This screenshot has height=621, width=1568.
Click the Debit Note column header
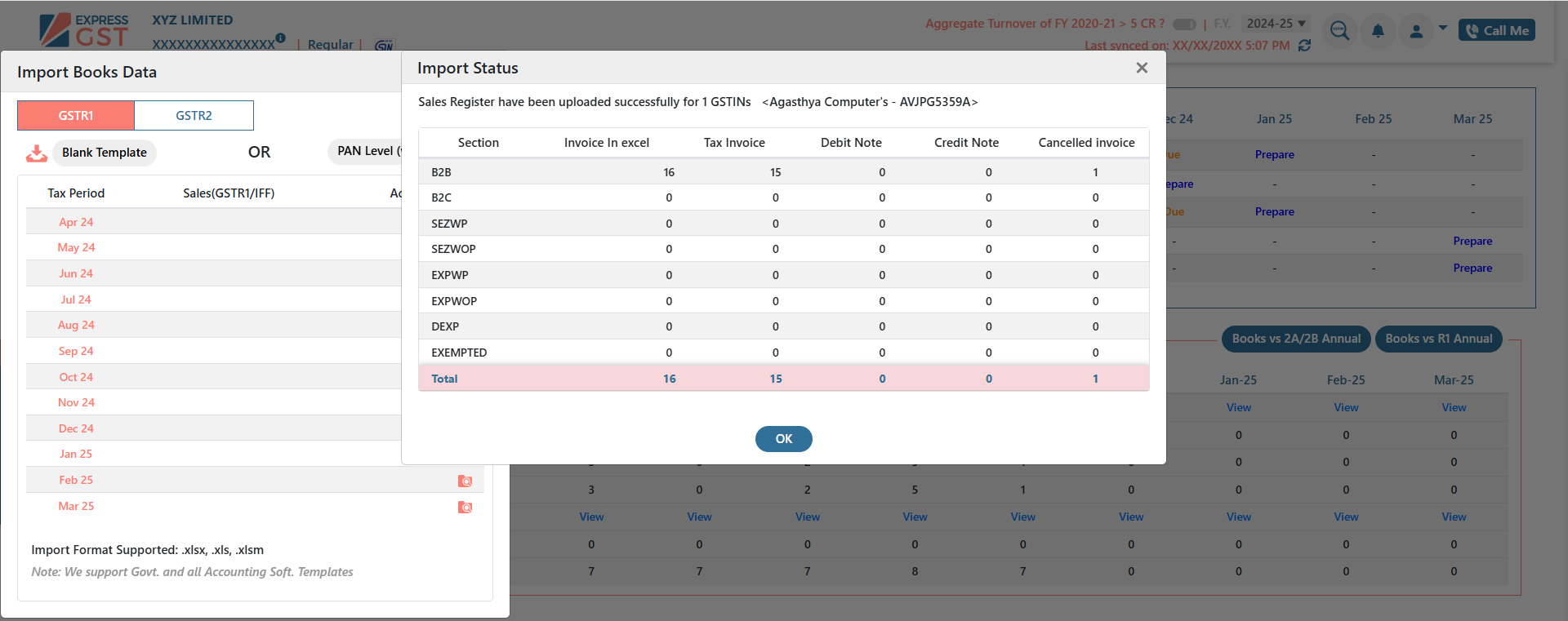click(x=851, y=143)
